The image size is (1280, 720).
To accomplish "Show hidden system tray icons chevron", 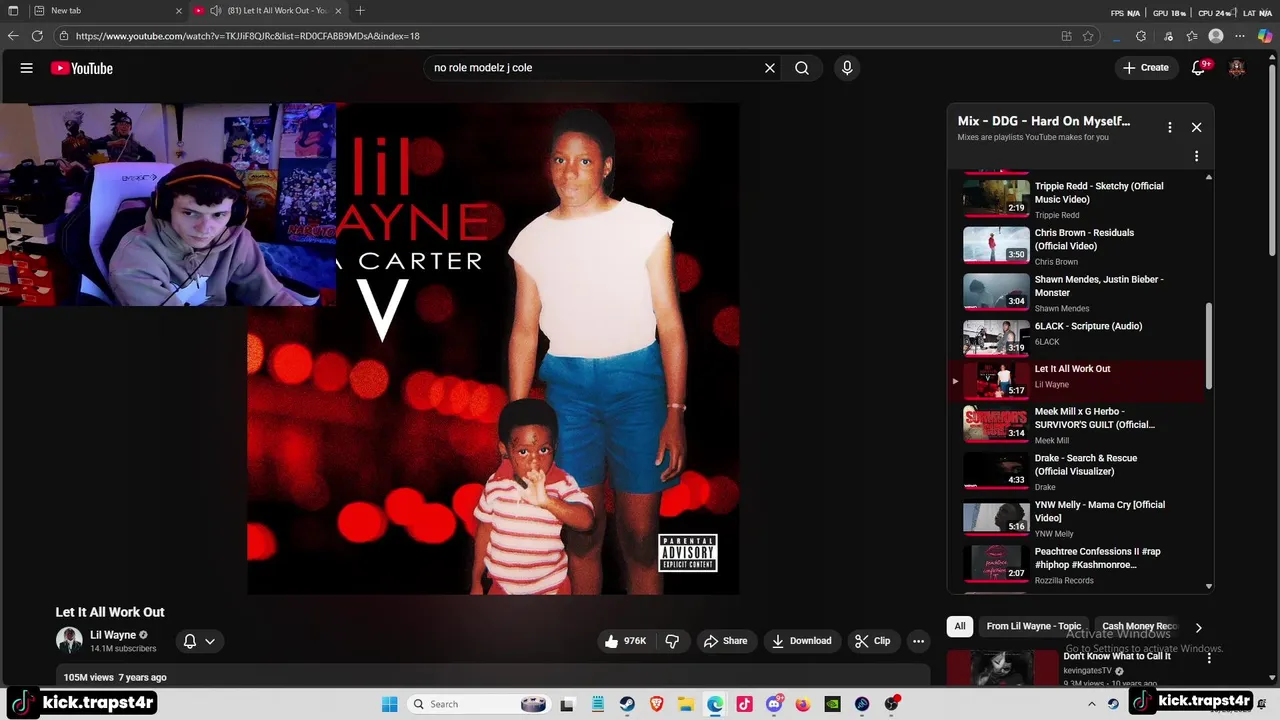I will [x=1091, y=704].
